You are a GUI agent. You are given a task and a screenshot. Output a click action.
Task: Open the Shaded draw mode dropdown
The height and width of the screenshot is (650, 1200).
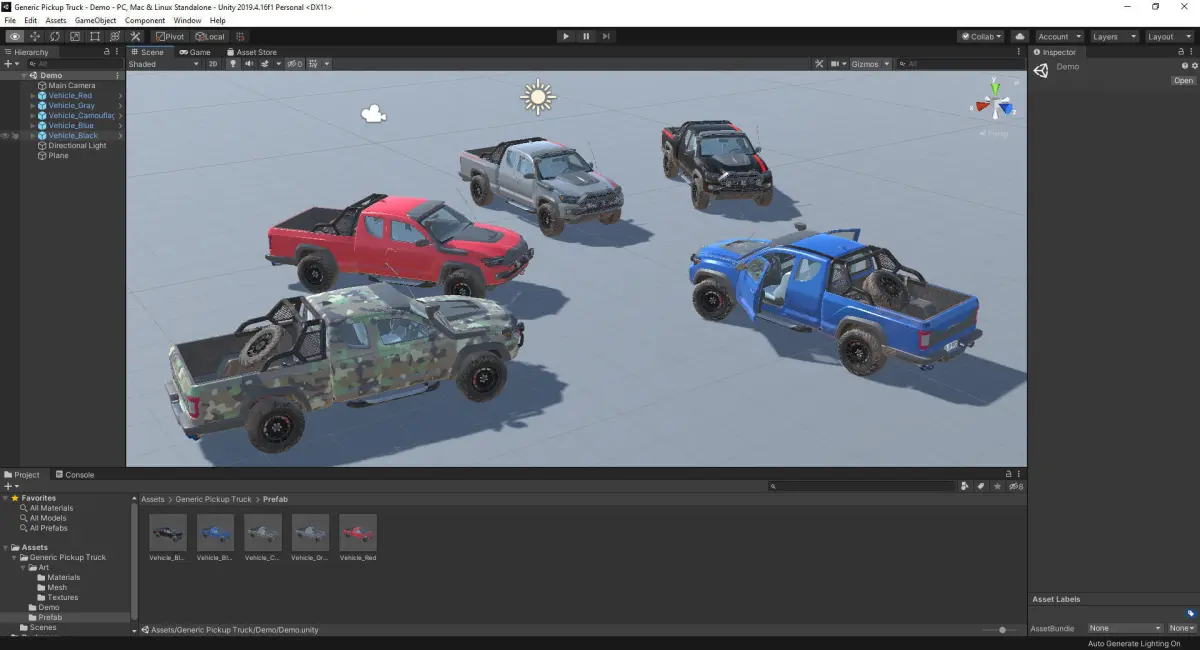[164, 64]
